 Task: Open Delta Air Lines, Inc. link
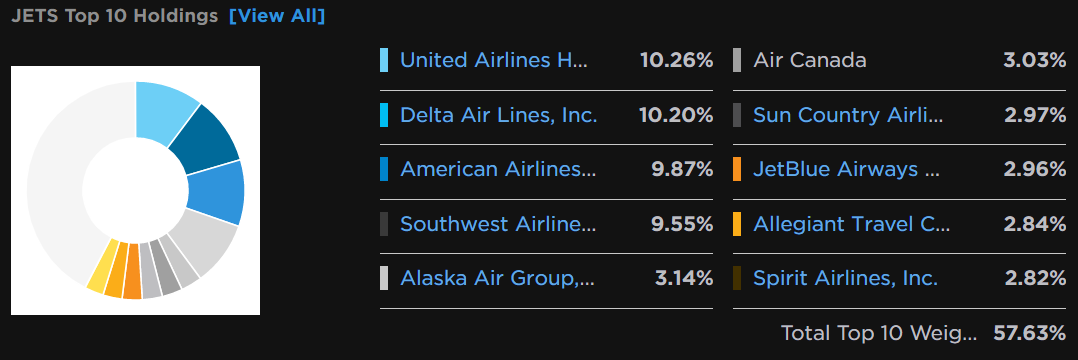click(498, 115)
